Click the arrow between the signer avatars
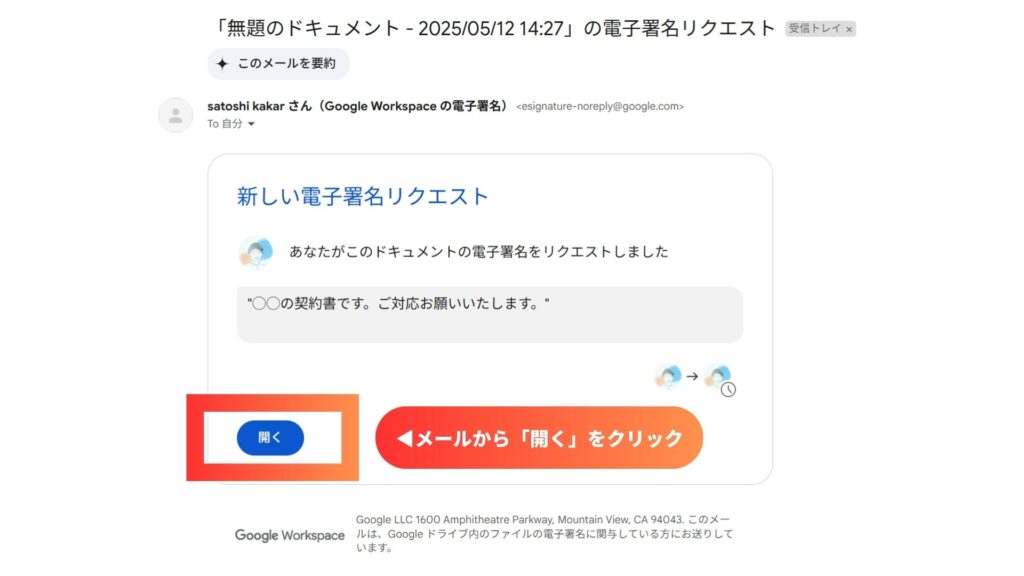The width and height of the screenshot is (1024, 576). tap(692, 376)
